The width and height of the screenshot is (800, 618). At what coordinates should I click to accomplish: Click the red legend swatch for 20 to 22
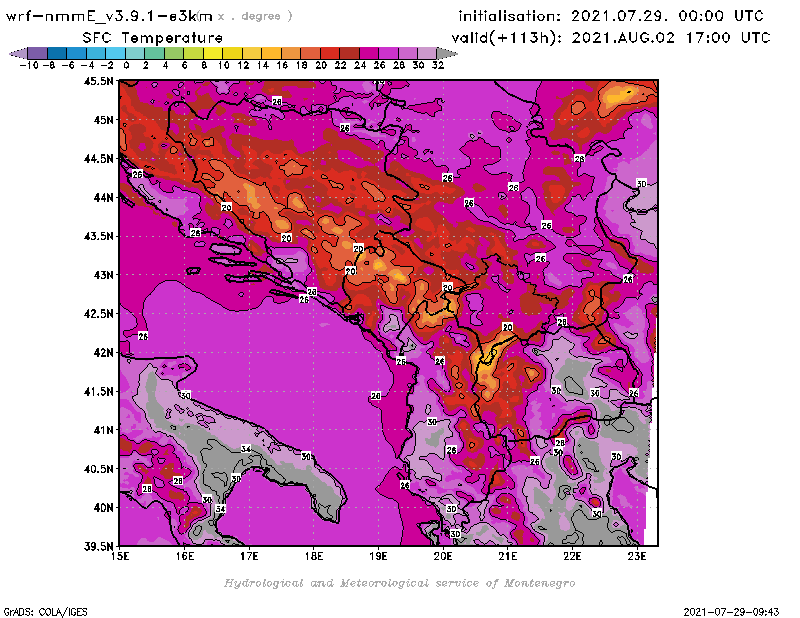[330, 53]
